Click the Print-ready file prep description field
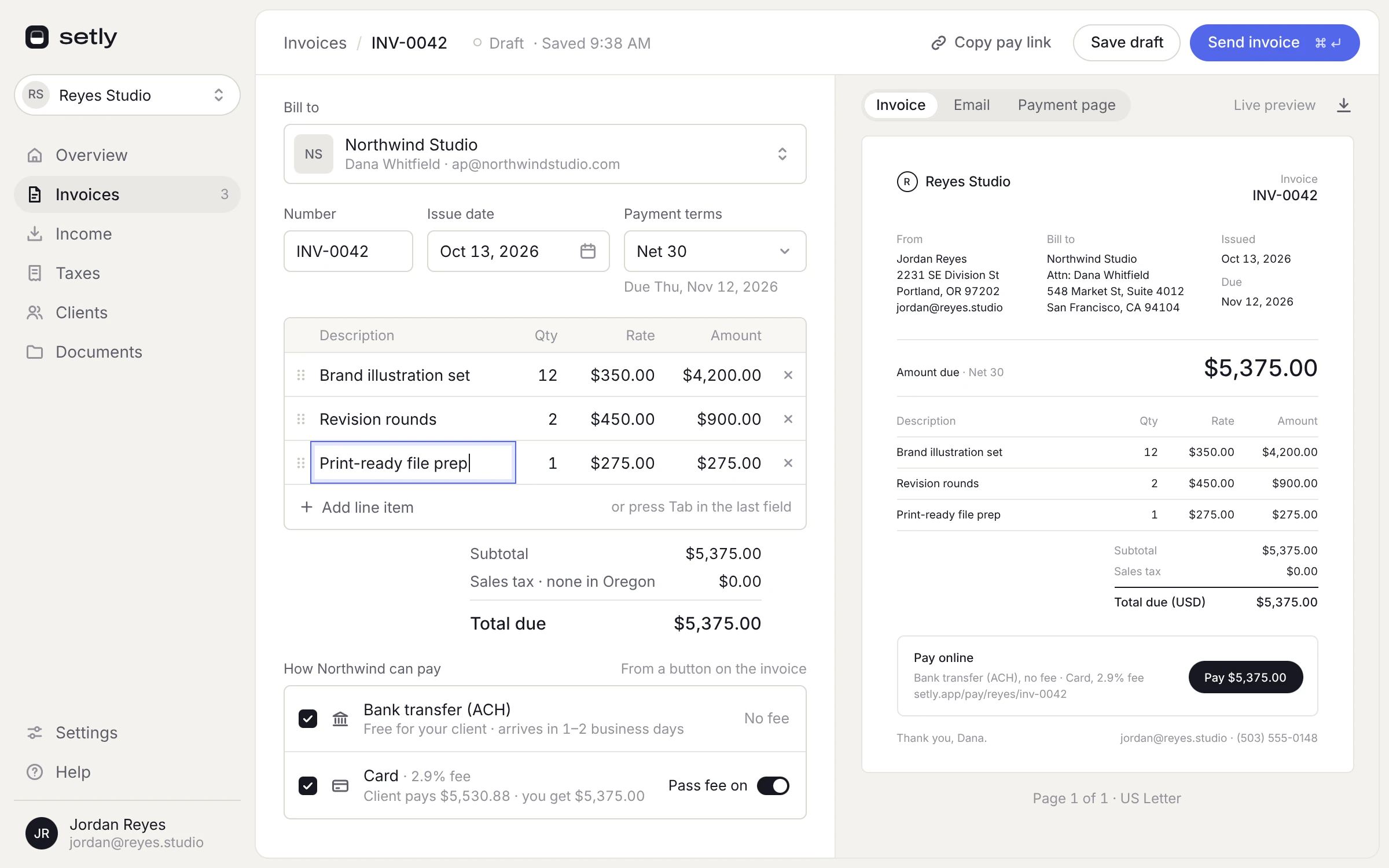Image resolution: width=1389 pixels, height=868 pixels. click(x=413, y=463)
